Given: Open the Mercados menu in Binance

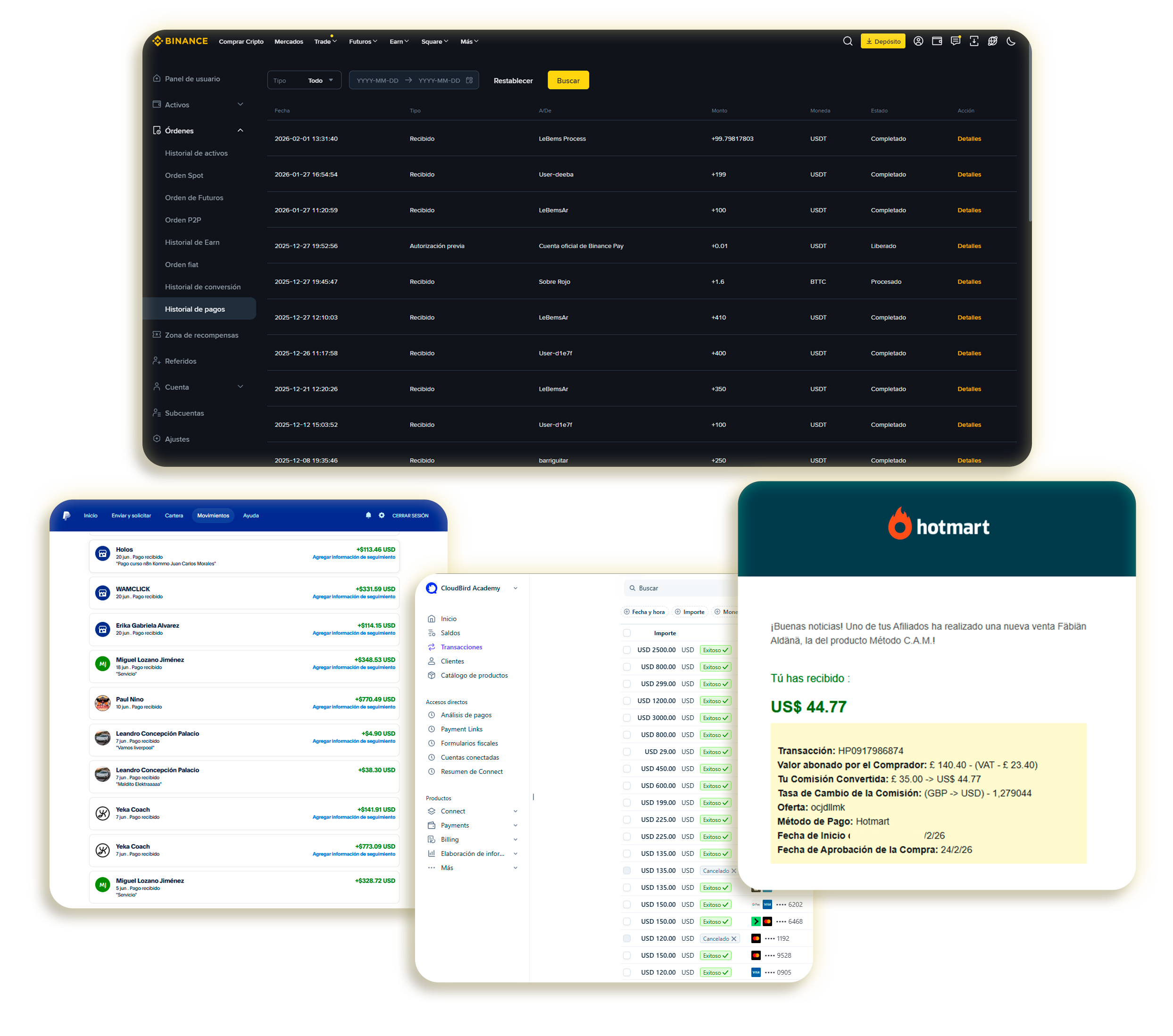Looking at the screenshot, I should pyautogui.click(x=289, y=42).
